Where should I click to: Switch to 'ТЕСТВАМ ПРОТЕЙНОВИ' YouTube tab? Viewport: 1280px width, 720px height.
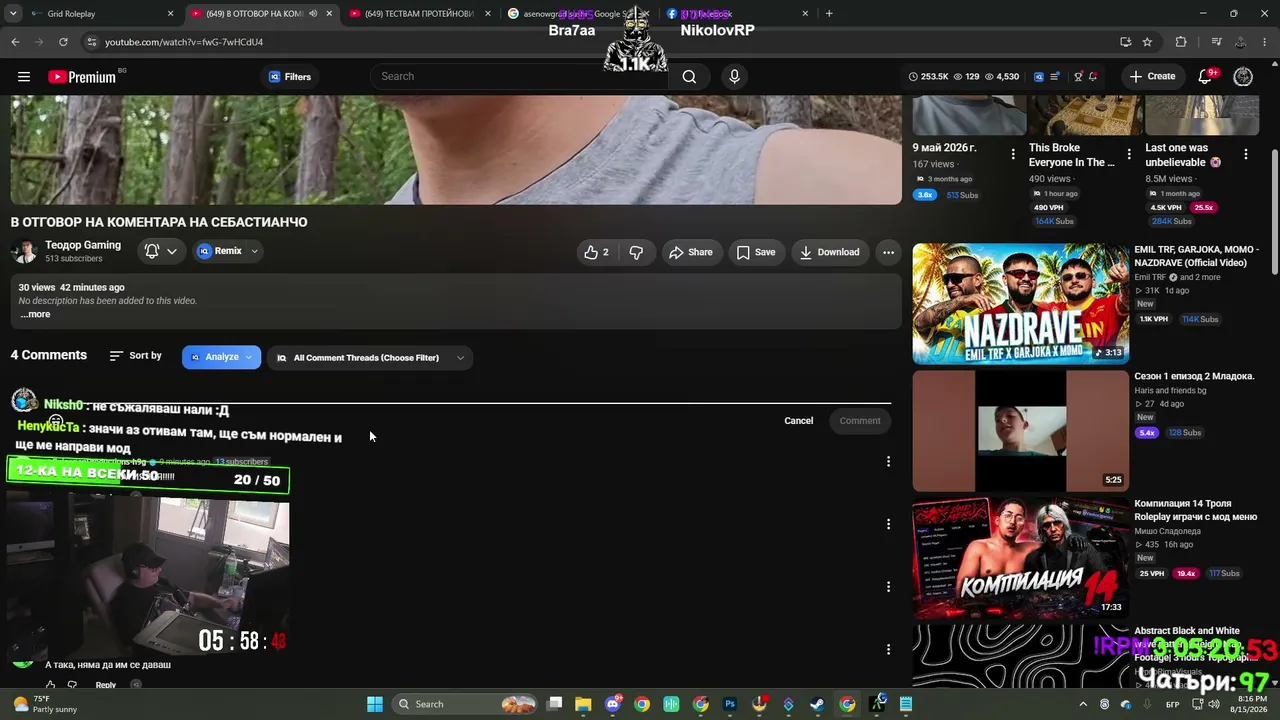tap(420, 14)
